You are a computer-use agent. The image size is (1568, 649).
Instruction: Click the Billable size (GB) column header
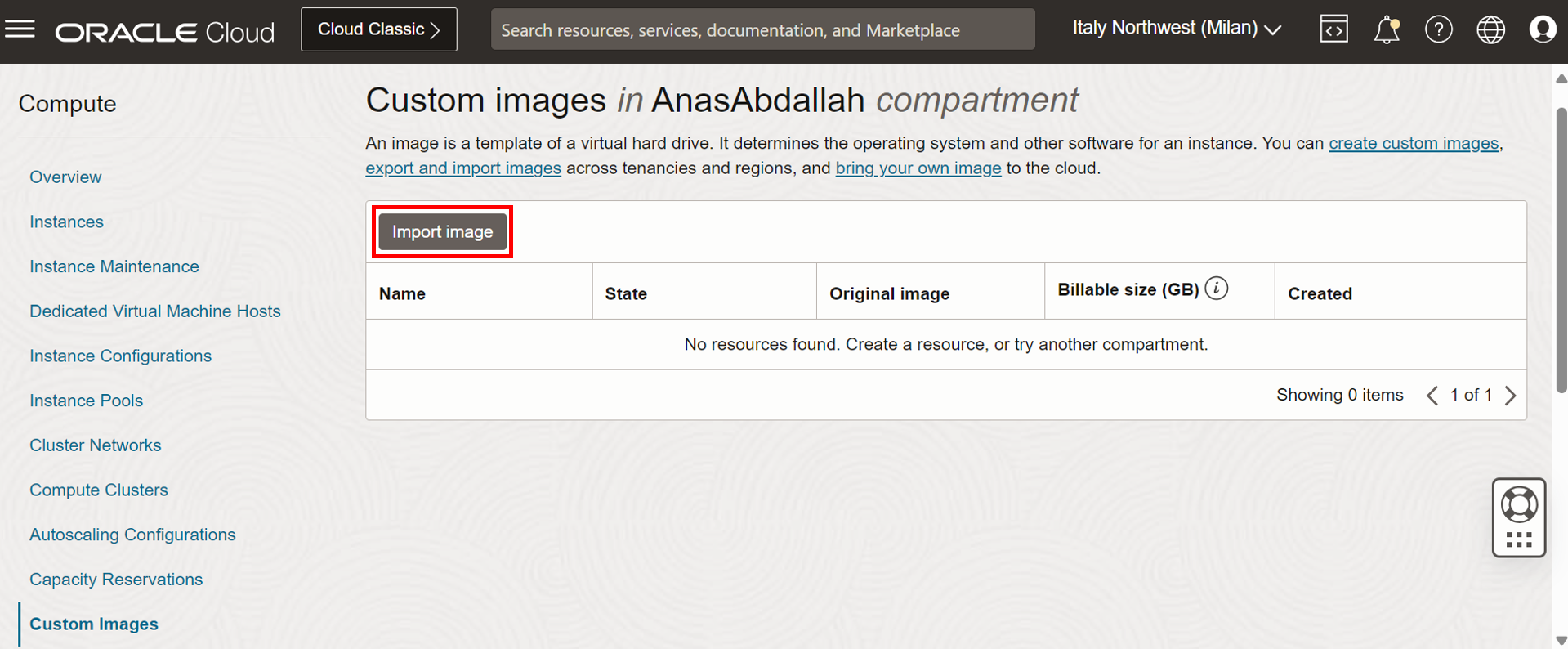point(1159,291)
